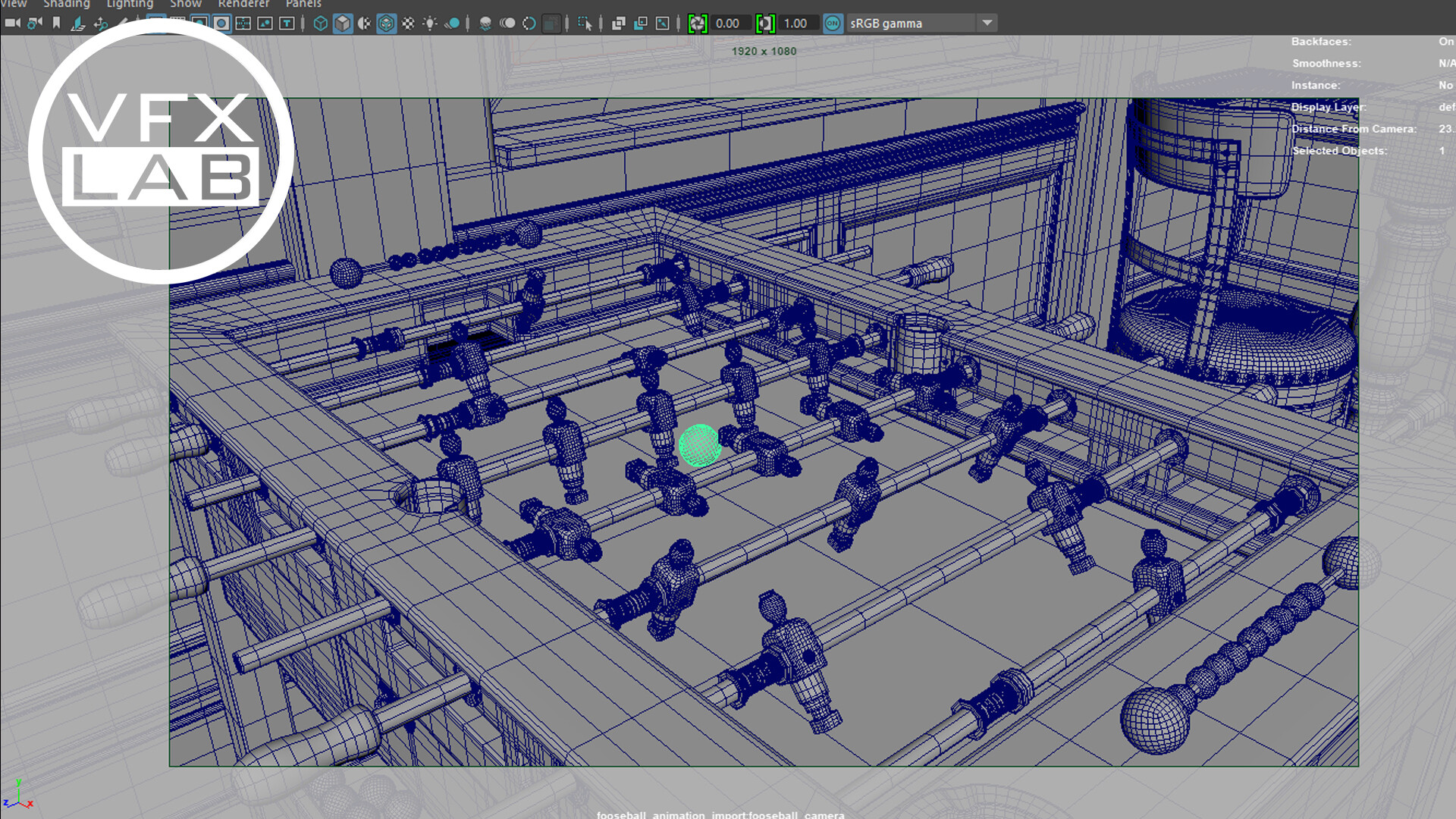Viewport: 1456px width, 819px height.
Task: Toggle wireframe display cube icon
Action: click(x=321, y=24)
